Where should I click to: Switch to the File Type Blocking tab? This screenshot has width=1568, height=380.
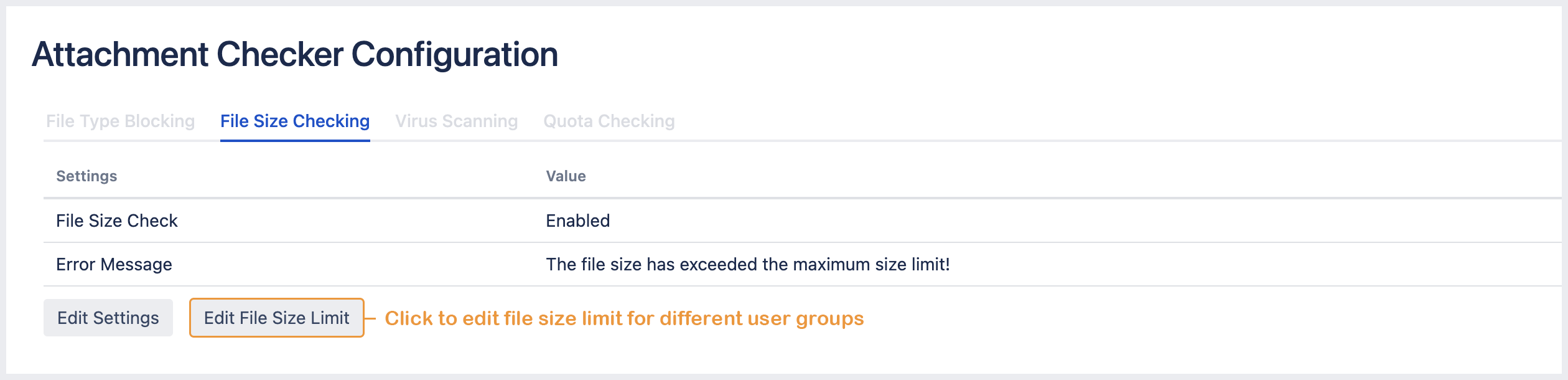click(120, 121)
